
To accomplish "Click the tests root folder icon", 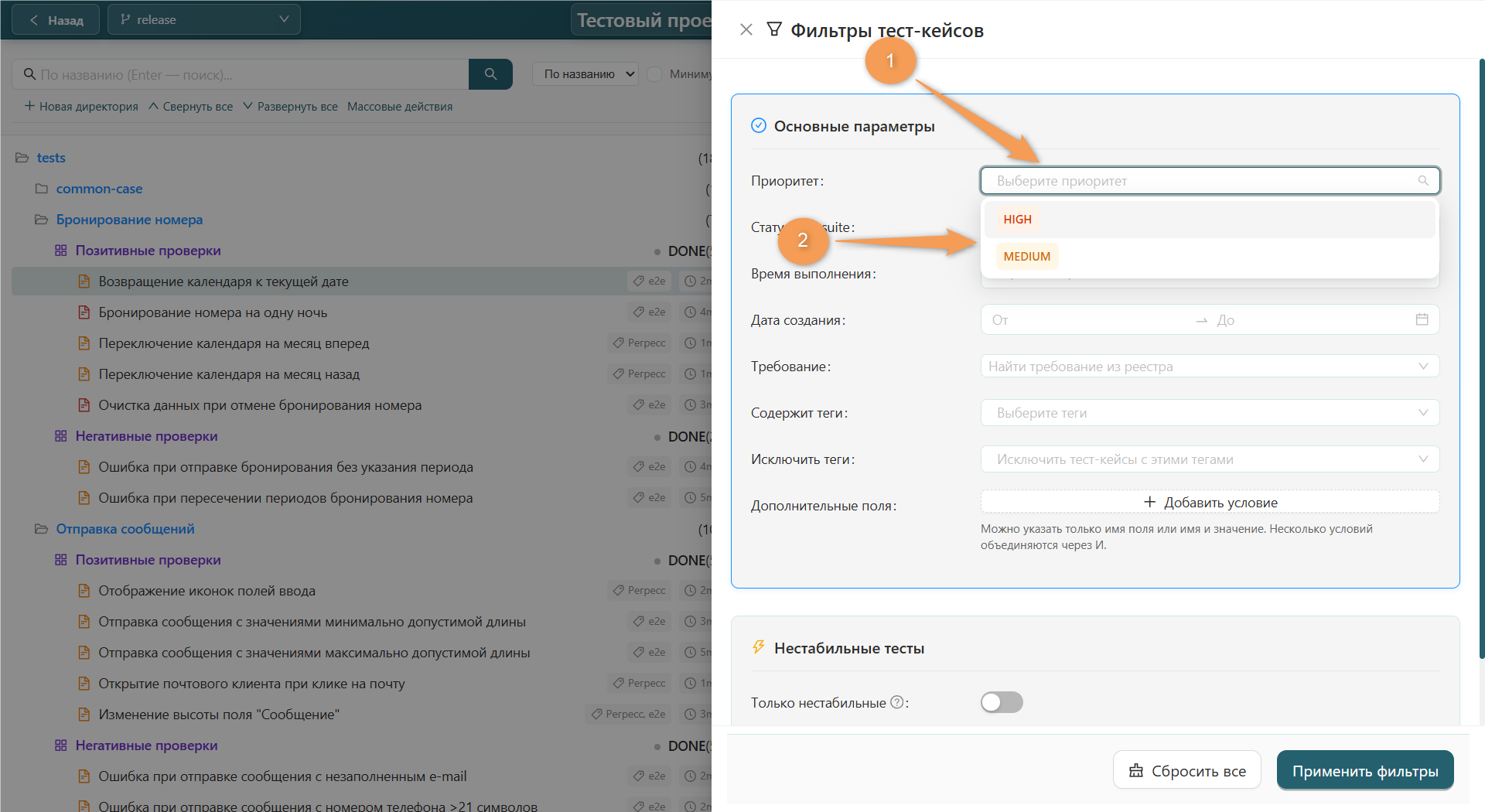I will click(x=22, y=158).
